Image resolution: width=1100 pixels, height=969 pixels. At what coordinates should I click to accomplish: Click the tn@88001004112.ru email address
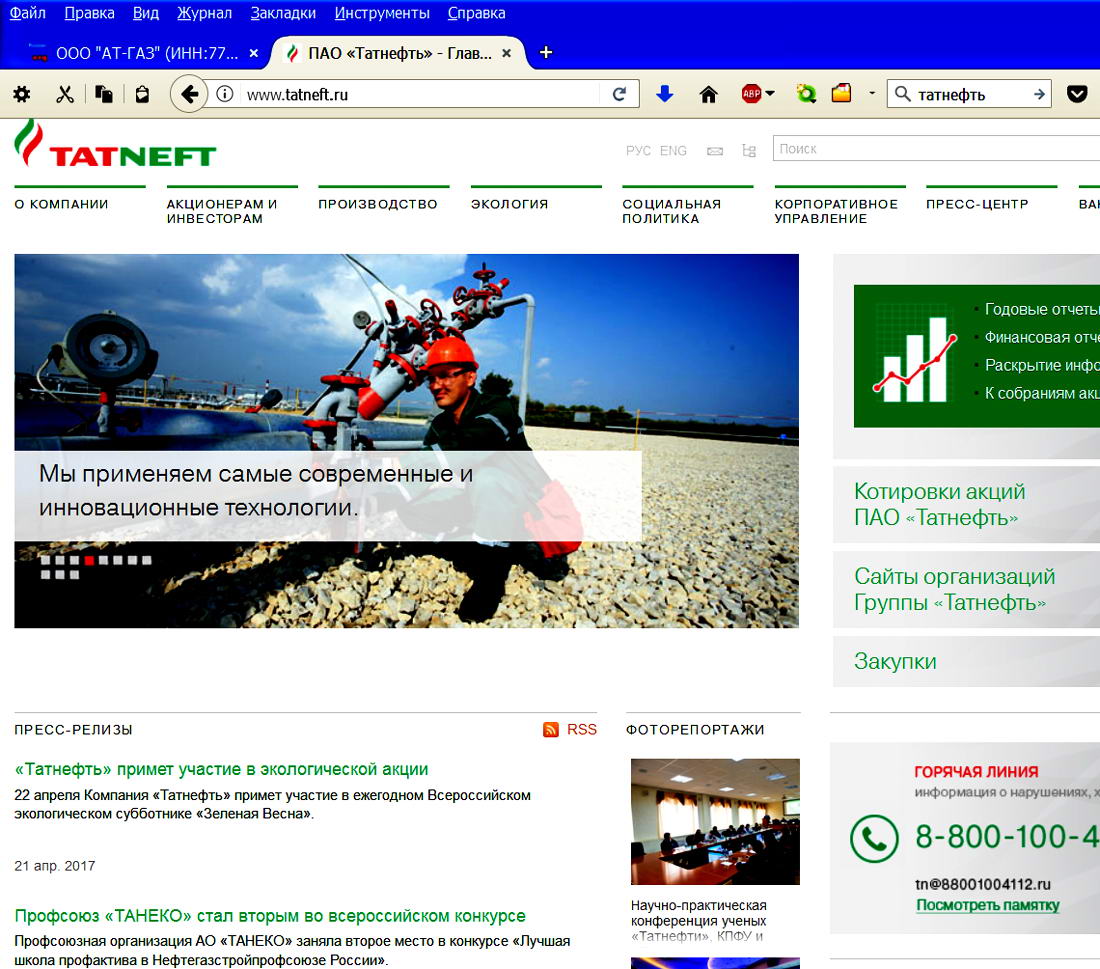983,884
